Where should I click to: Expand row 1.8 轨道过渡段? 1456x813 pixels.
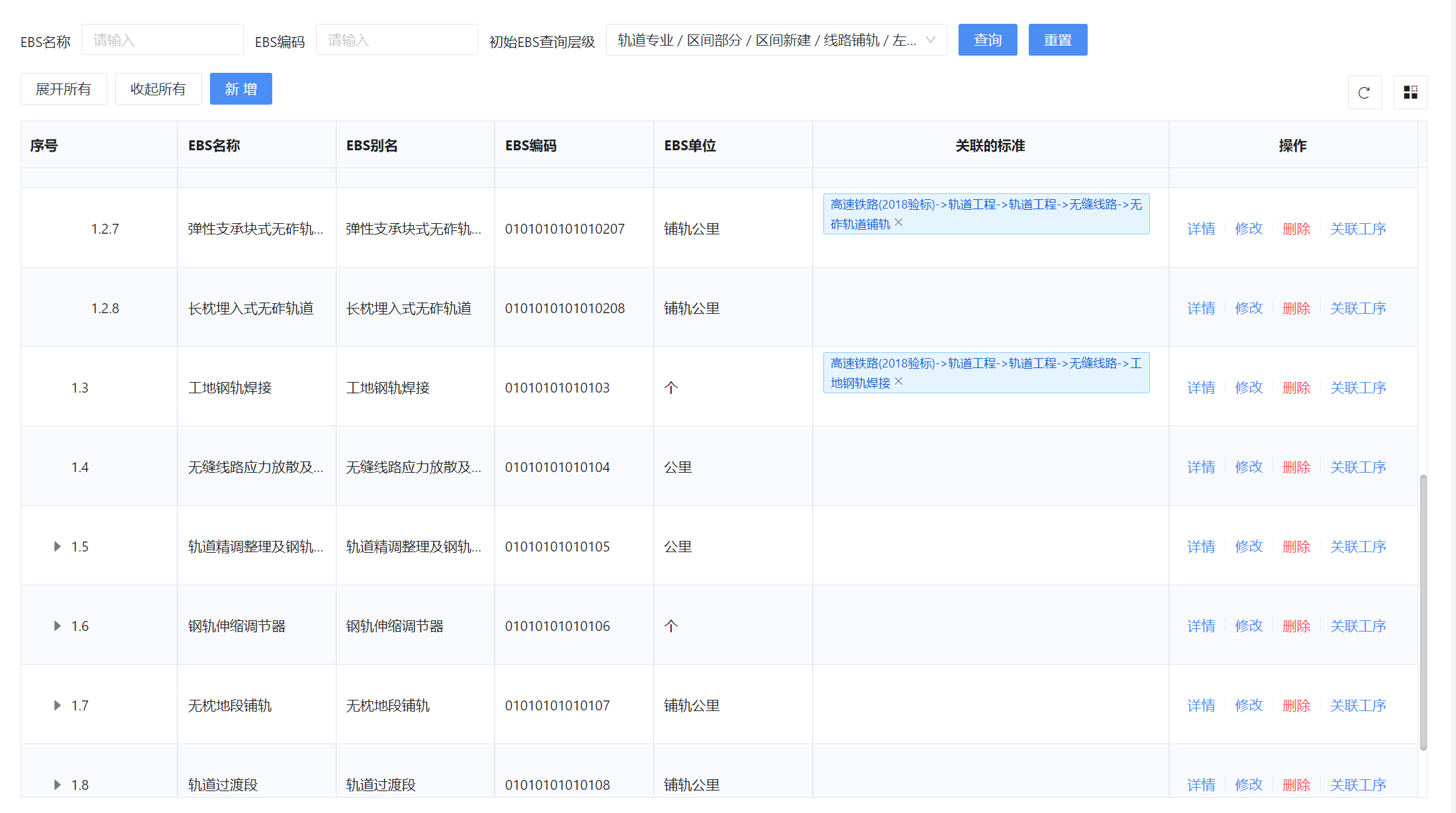(58, 785)
